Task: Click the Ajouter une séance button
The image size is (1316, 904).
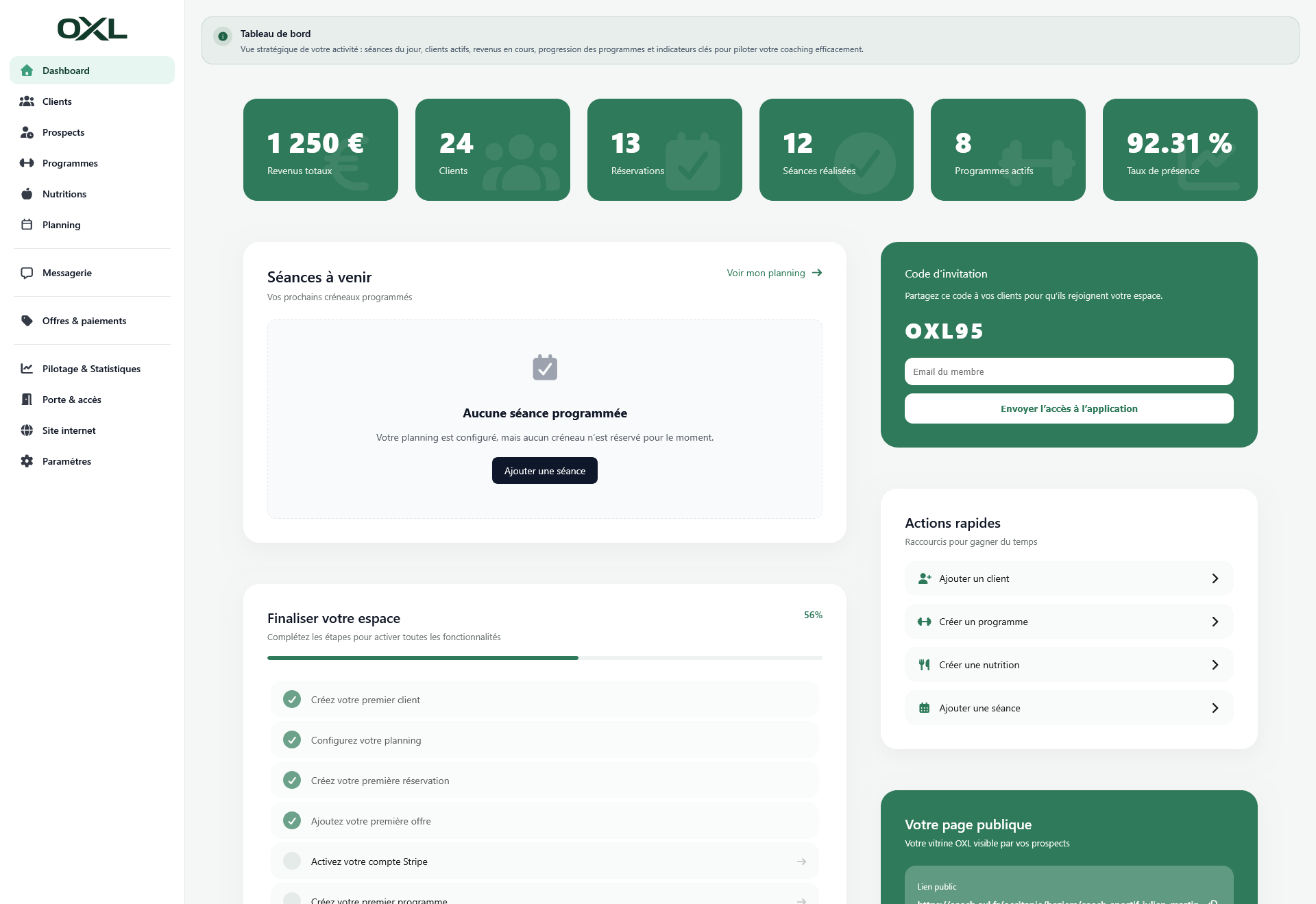Action: 544,470
